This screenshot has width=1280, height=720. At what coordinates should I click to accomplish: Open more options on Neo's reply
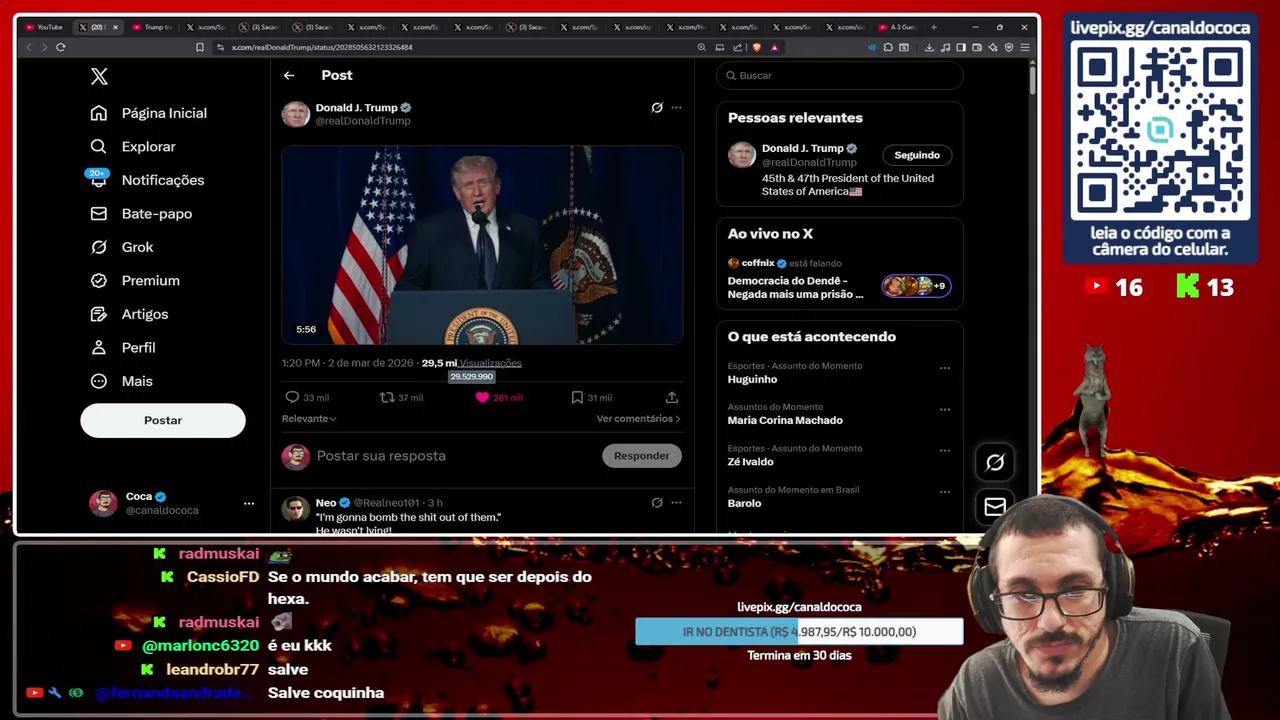tap(676, 503)
